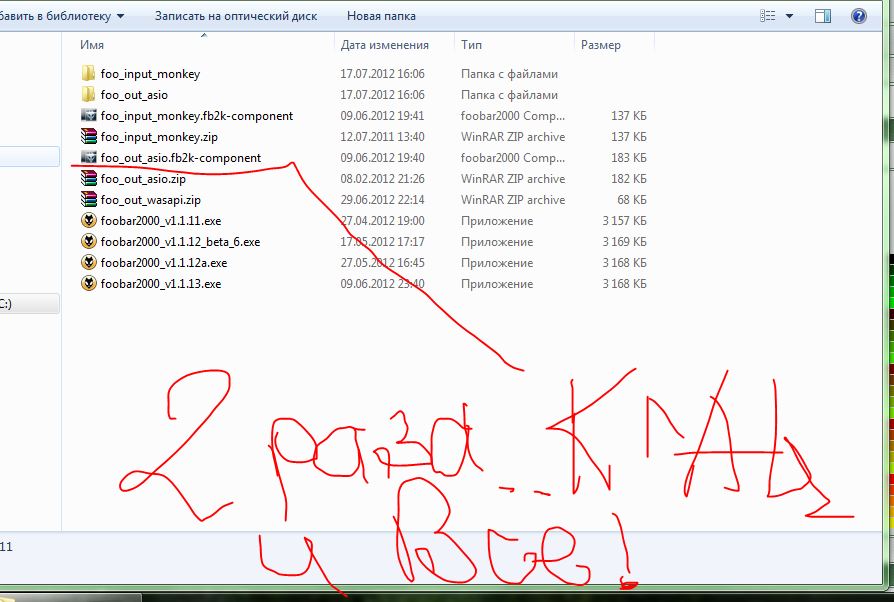Select file name foobar2000_v1.1.11.exe
Image resolution: width=894 pixels, height=602 pixels.
(161, 221)
